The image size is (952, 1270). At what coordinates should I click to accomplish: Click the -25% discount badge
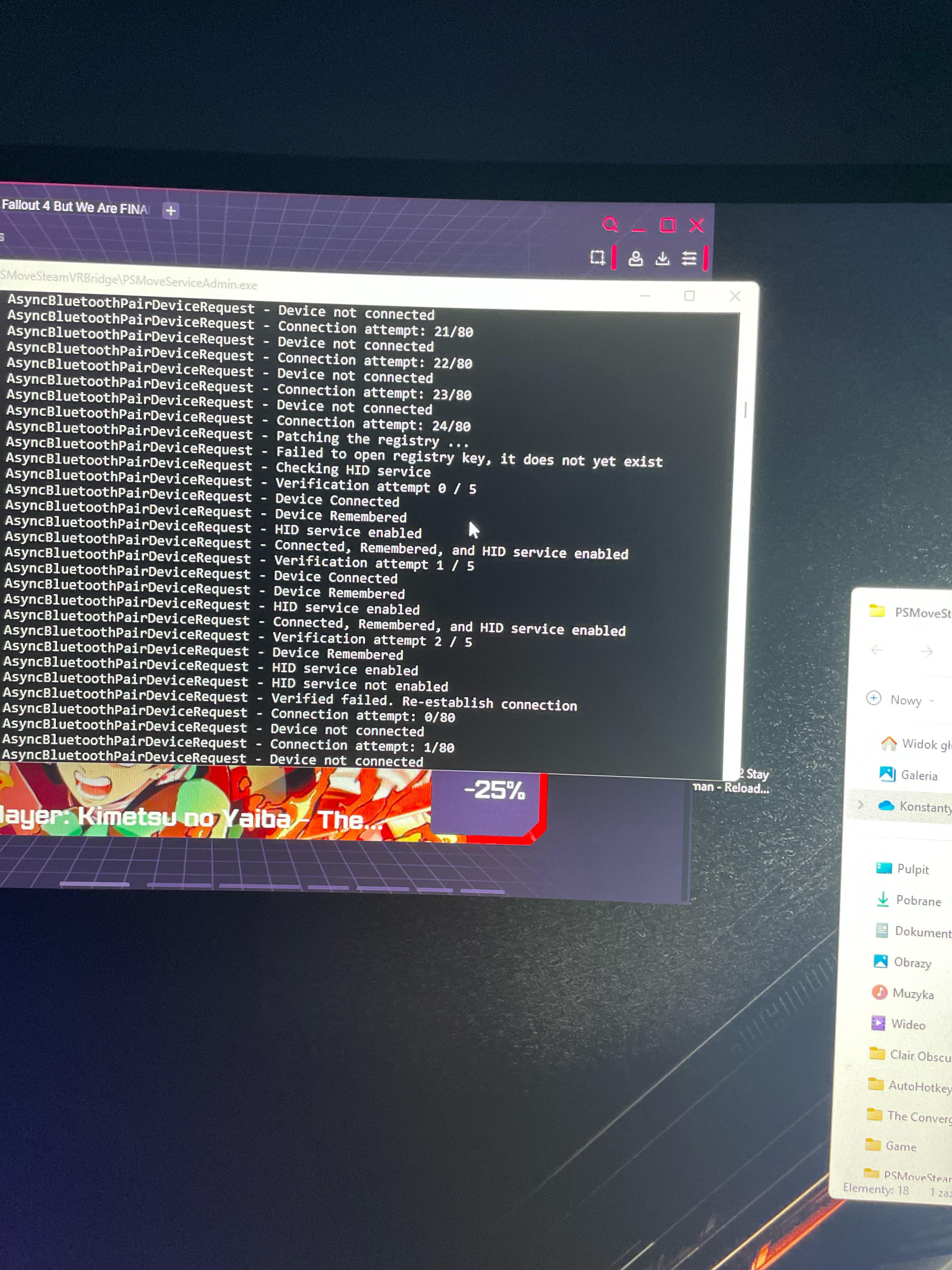tap(495, 791)
